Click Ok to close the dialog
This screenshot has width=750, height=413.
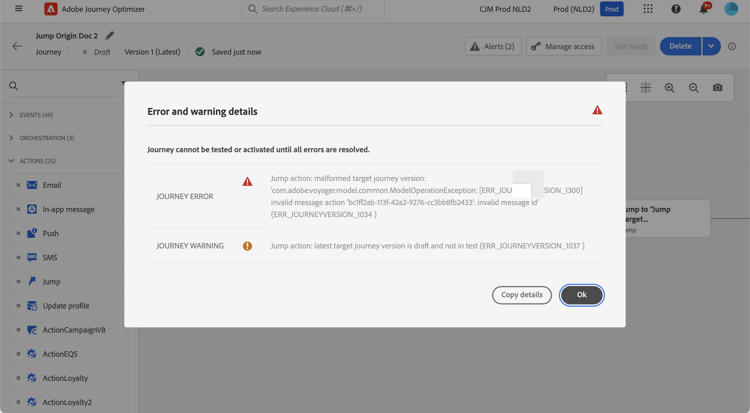click(582, 295)
